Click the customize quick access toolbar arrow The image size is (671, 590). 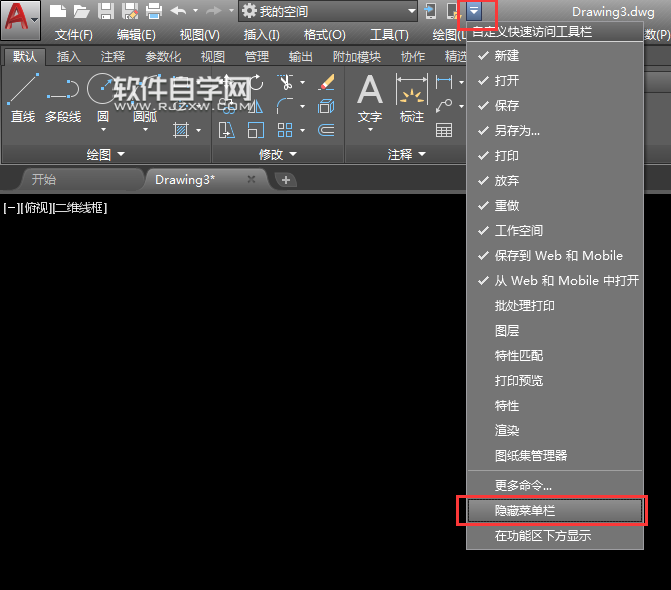(474, 11)
